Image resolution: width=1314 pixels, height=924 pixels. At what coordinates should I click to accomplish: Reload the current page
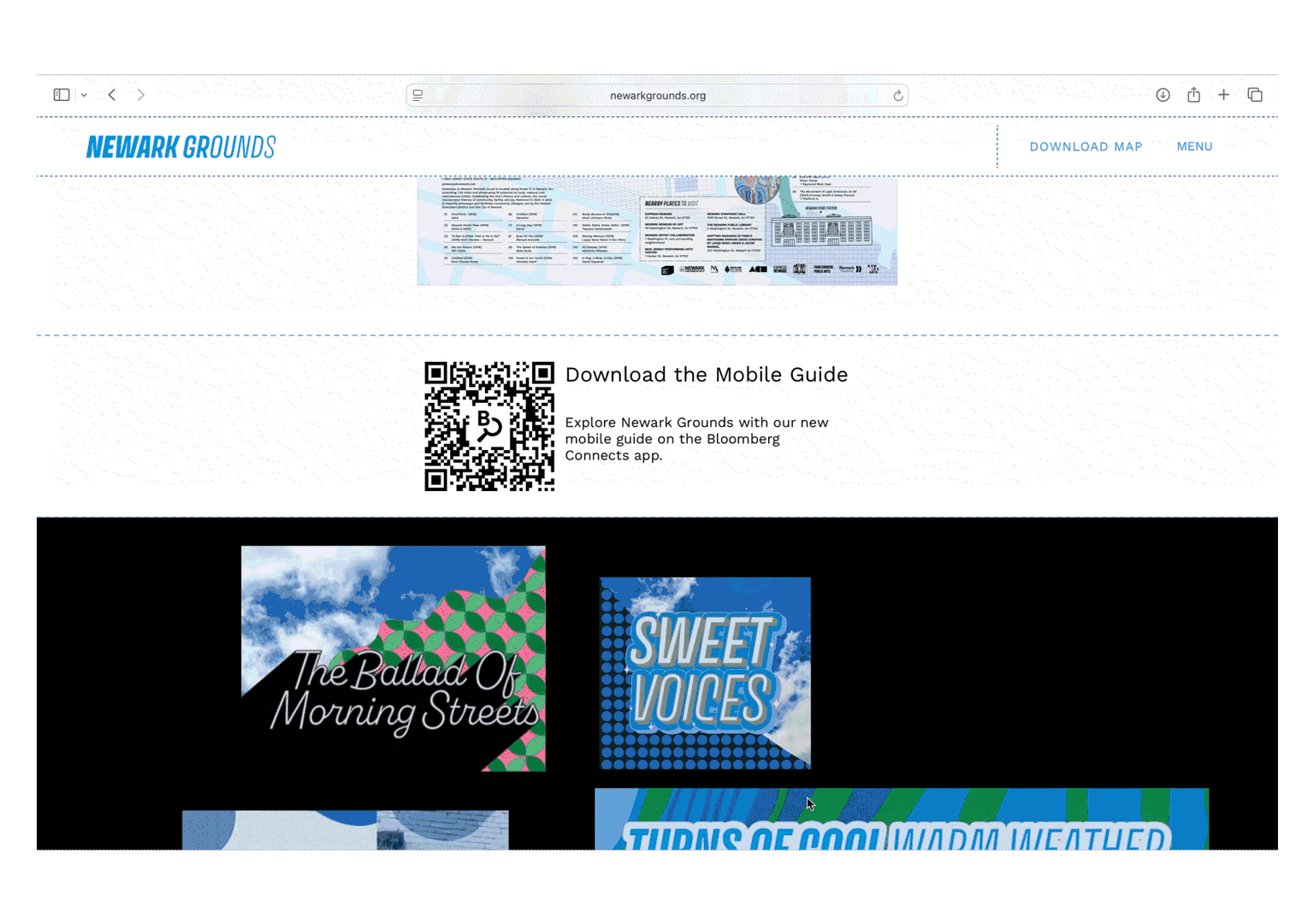pyautogui.click(x=897, y=96)
